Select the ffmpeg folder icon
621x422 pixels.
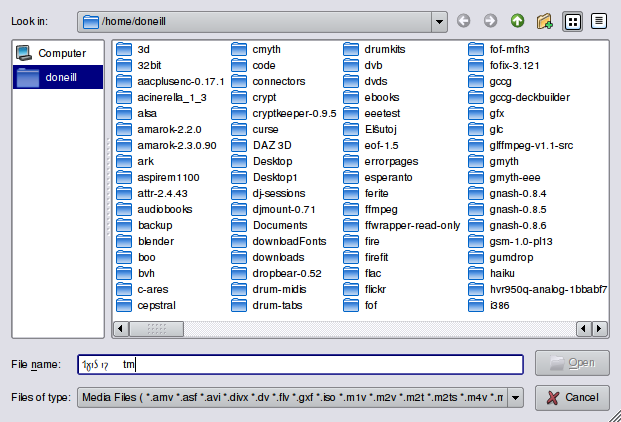(x=351, y=210)
